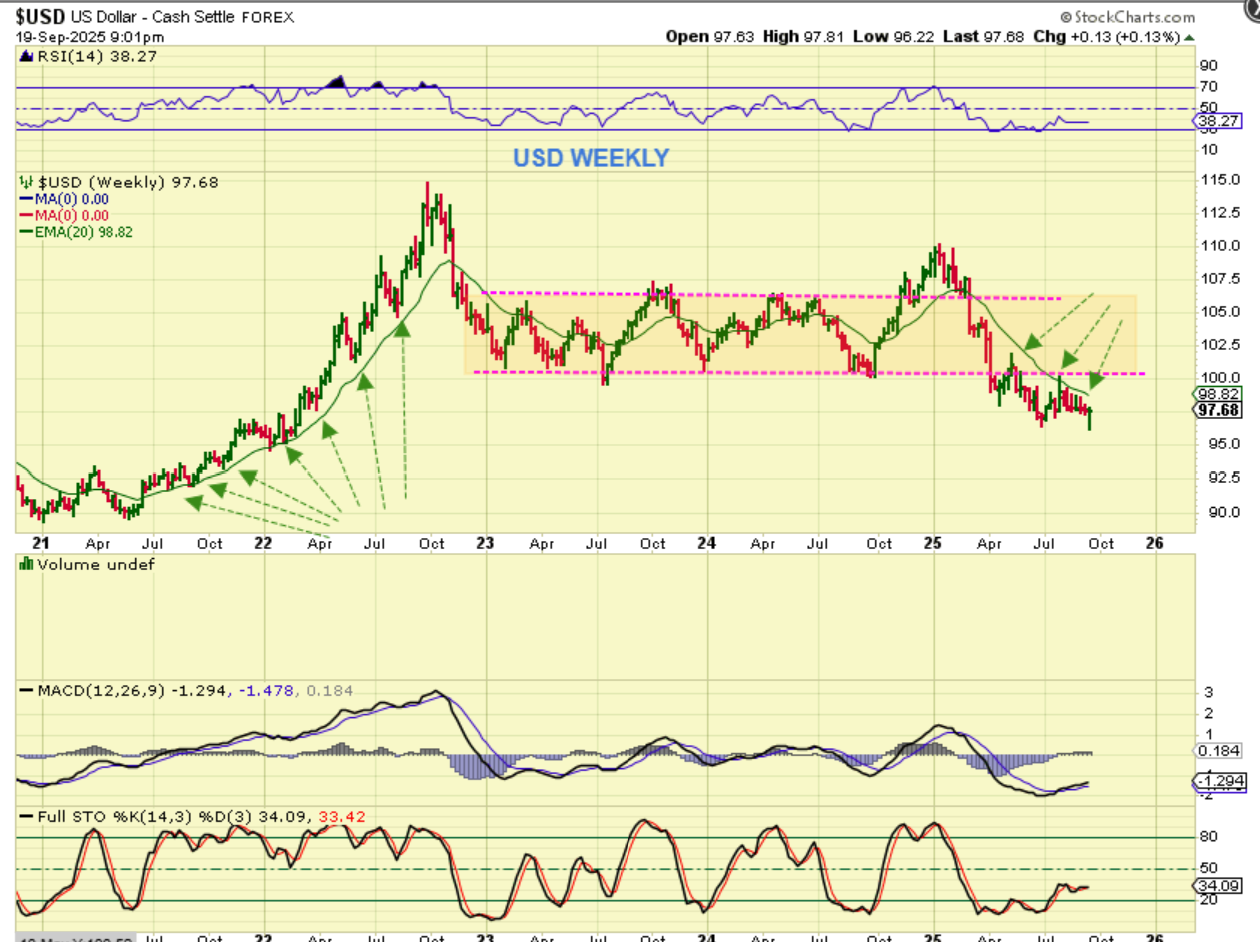Click the 70 label on RSI axis
The image size is (1260, 942).
(1208, 87)
